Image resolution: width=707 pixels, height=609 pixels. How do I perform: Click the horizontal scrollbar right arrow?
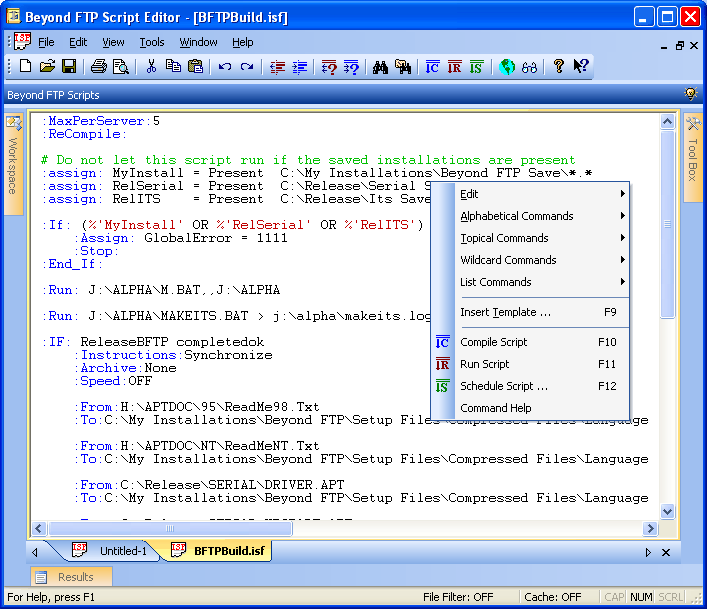pyautogui.click(x=650, y=528)
